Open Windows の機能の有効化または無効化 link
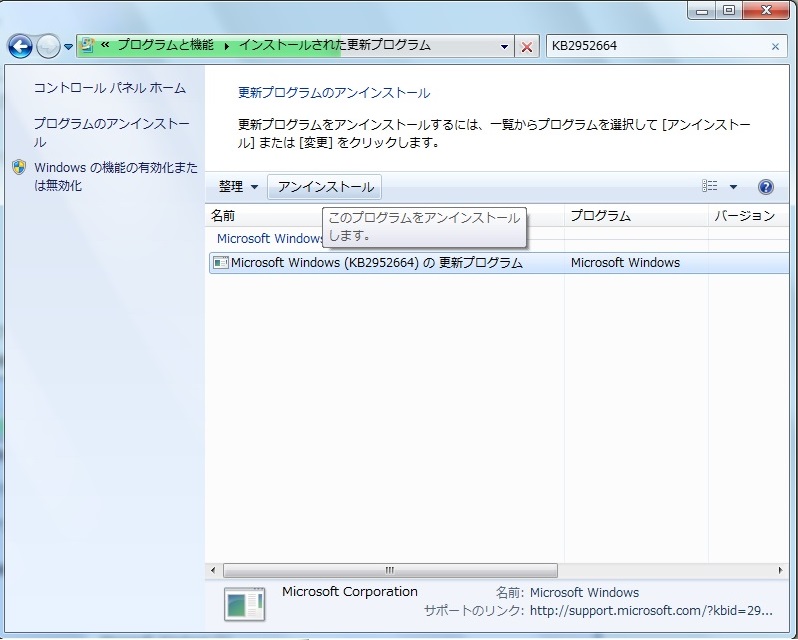This screenshot has height=640, width=798. (116, 177)
